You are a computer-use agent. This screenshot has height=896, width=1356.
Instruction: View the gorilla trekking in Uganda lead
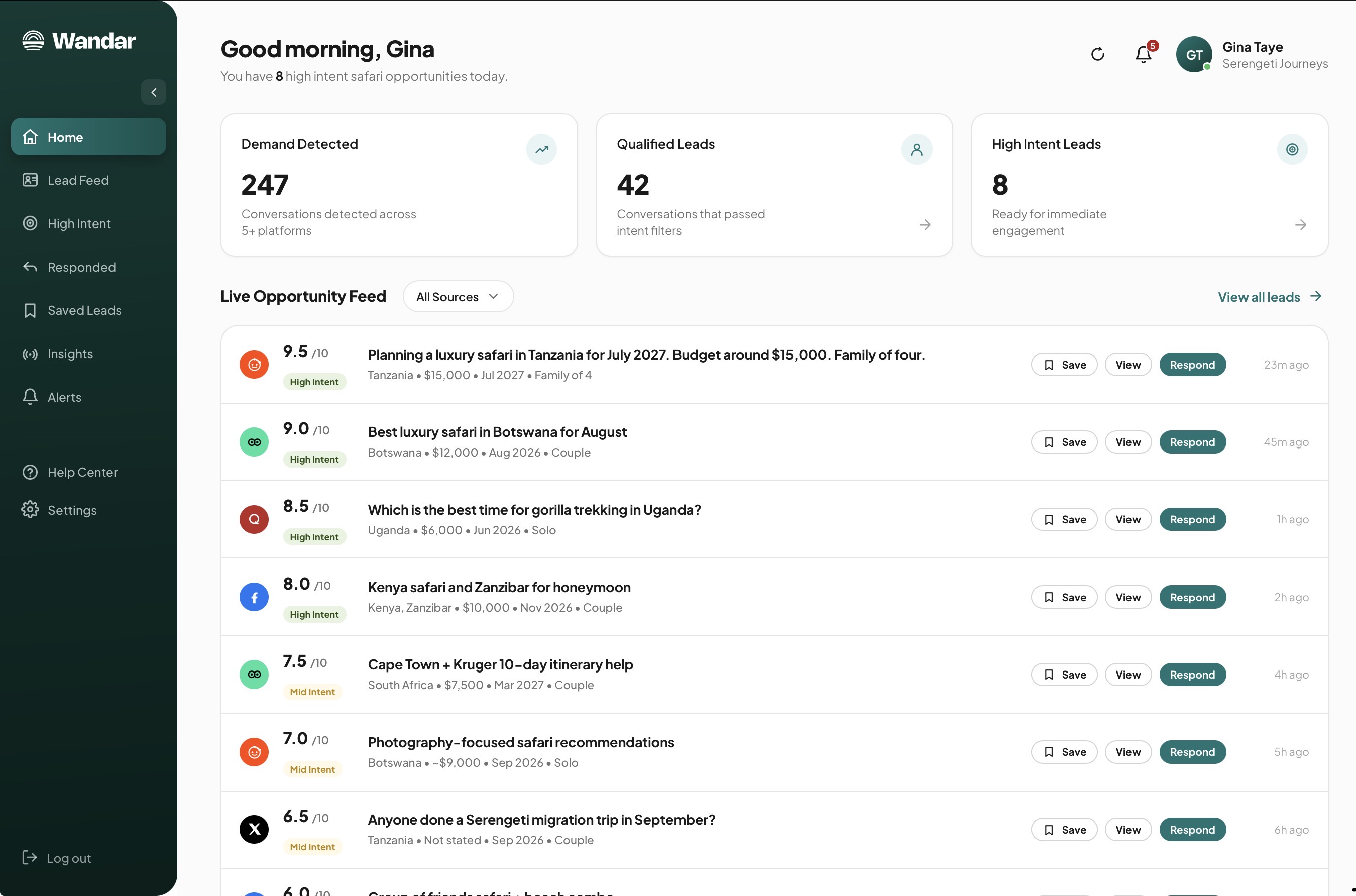pyautogui.click(x=1128, y=519)
